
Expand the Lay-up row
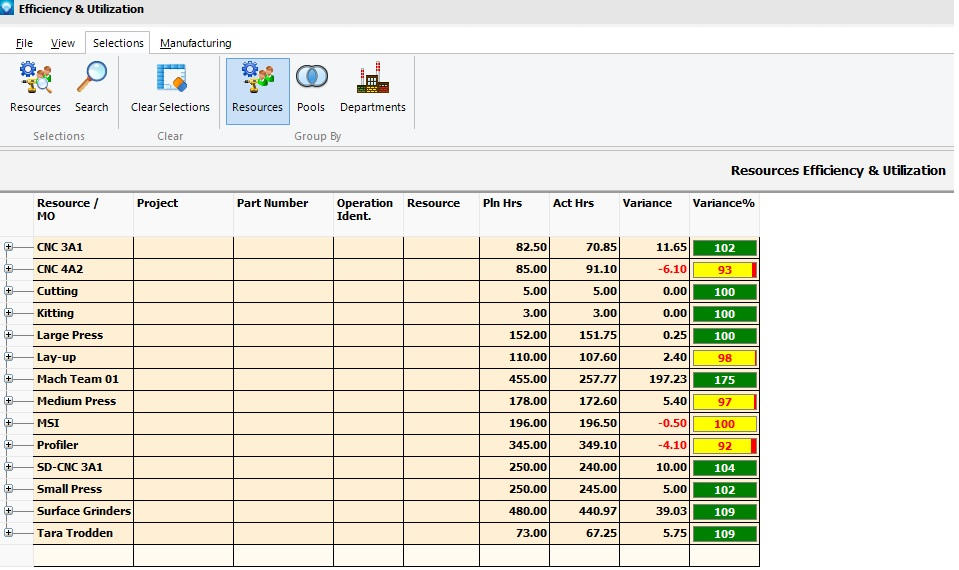[x=8, y=357]
